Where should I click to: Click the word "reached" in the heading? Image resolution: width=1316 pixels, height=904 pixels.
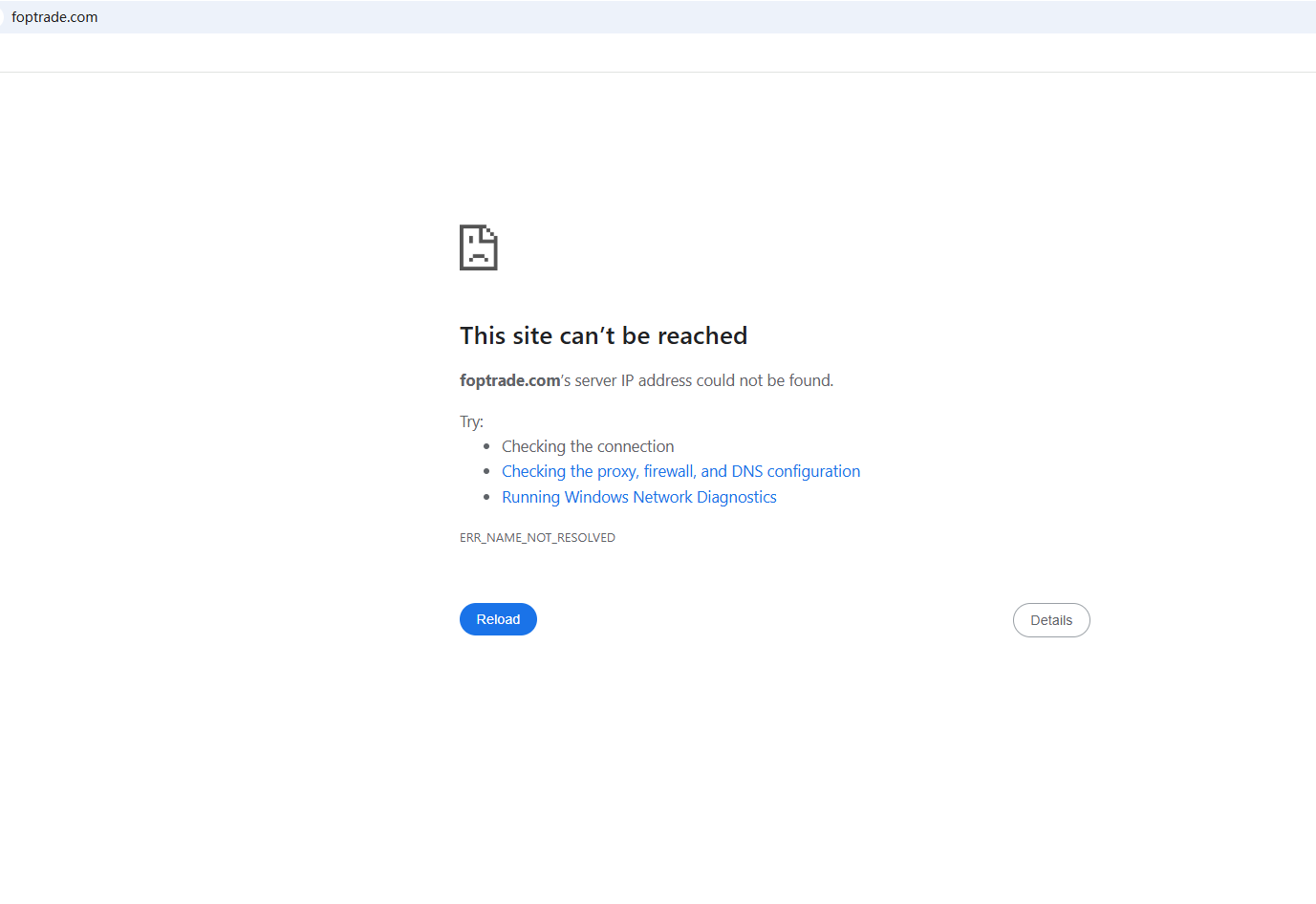pyautogui.click(x=702, y=335)
